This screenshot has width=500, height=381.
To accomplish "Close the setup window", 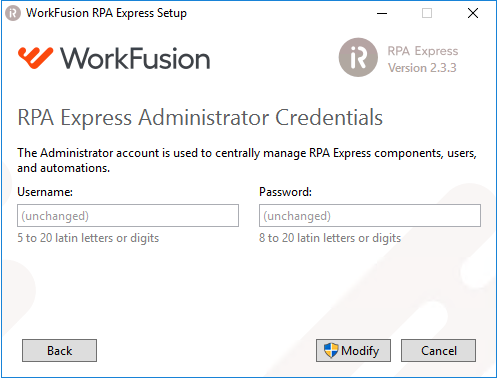I will point(473,13).
